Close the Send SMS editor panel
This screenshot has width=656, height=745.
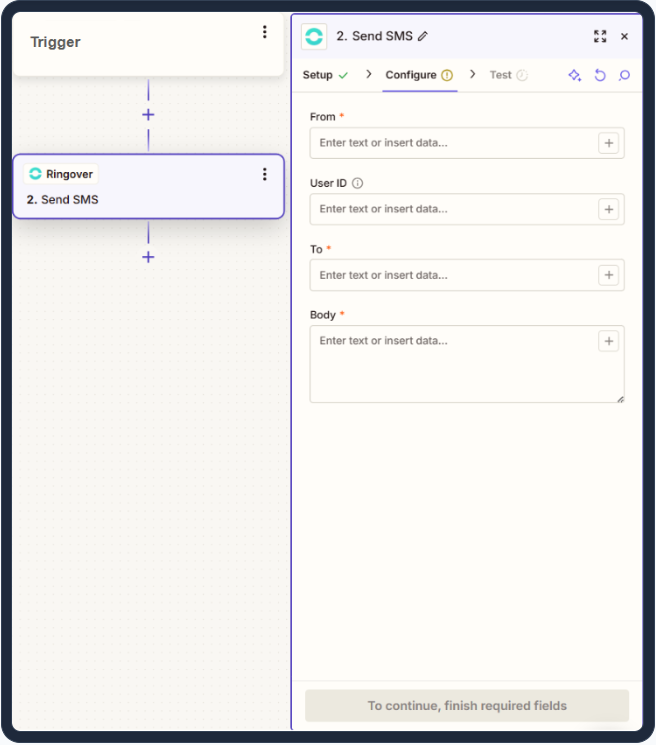(625, 36)
